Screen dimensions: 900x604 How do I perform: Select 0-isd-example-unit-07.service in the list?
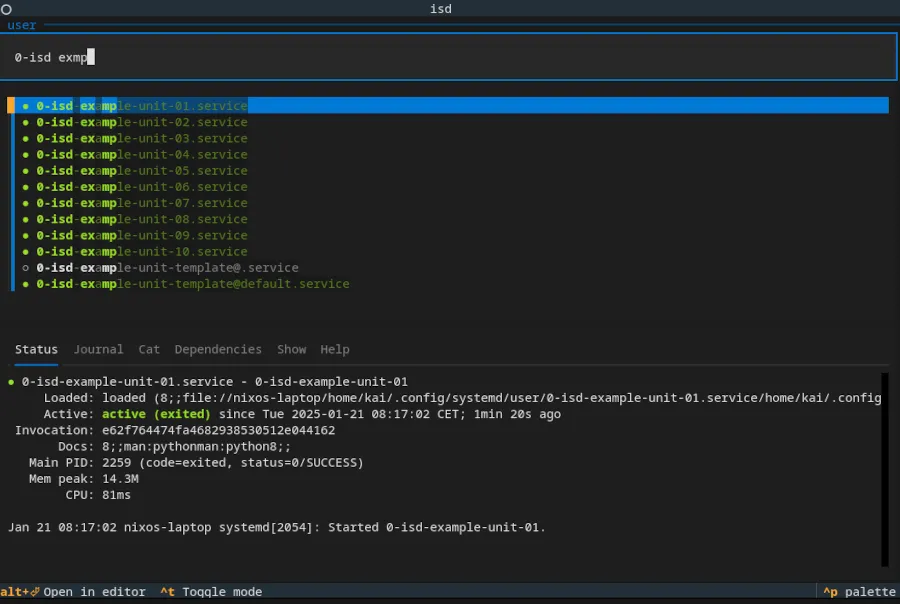tap(142, 203)
